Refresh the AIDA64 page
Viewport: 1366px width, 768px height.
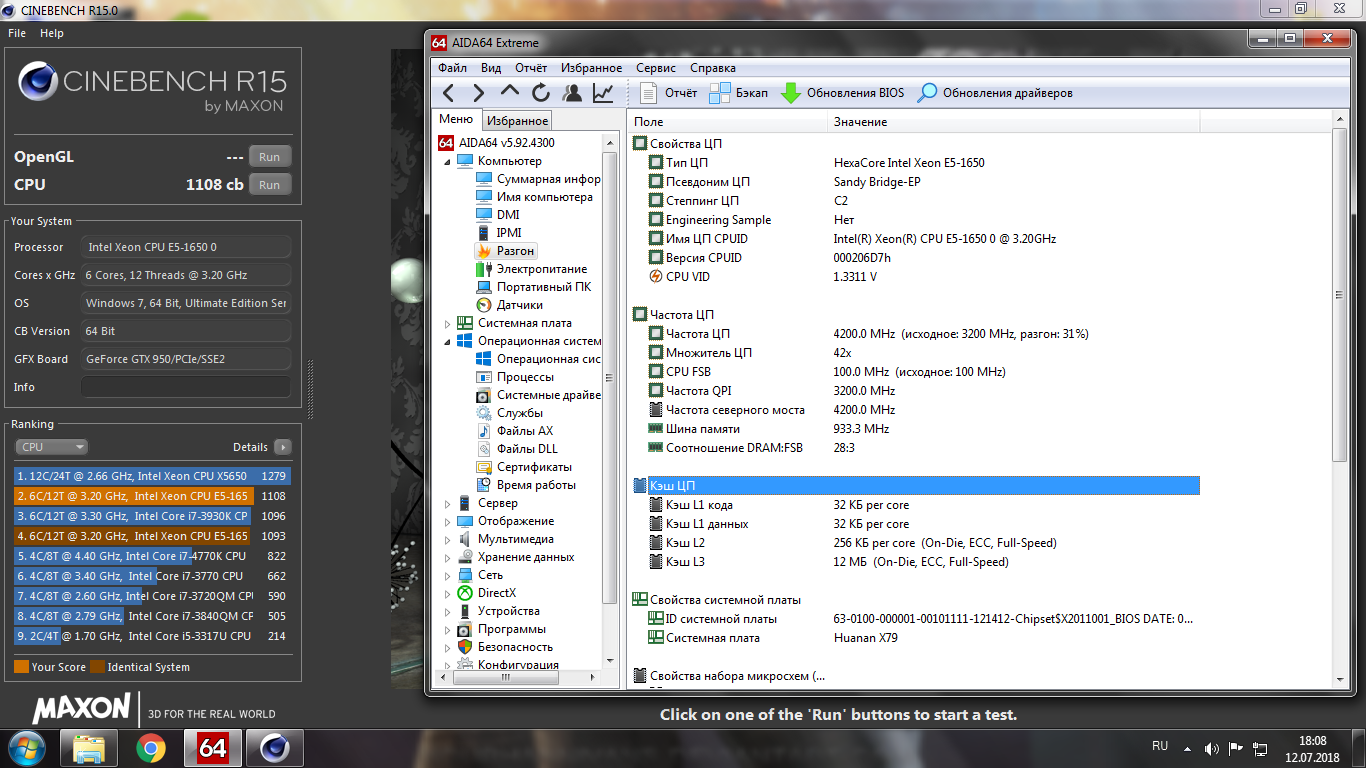point(541,93)
